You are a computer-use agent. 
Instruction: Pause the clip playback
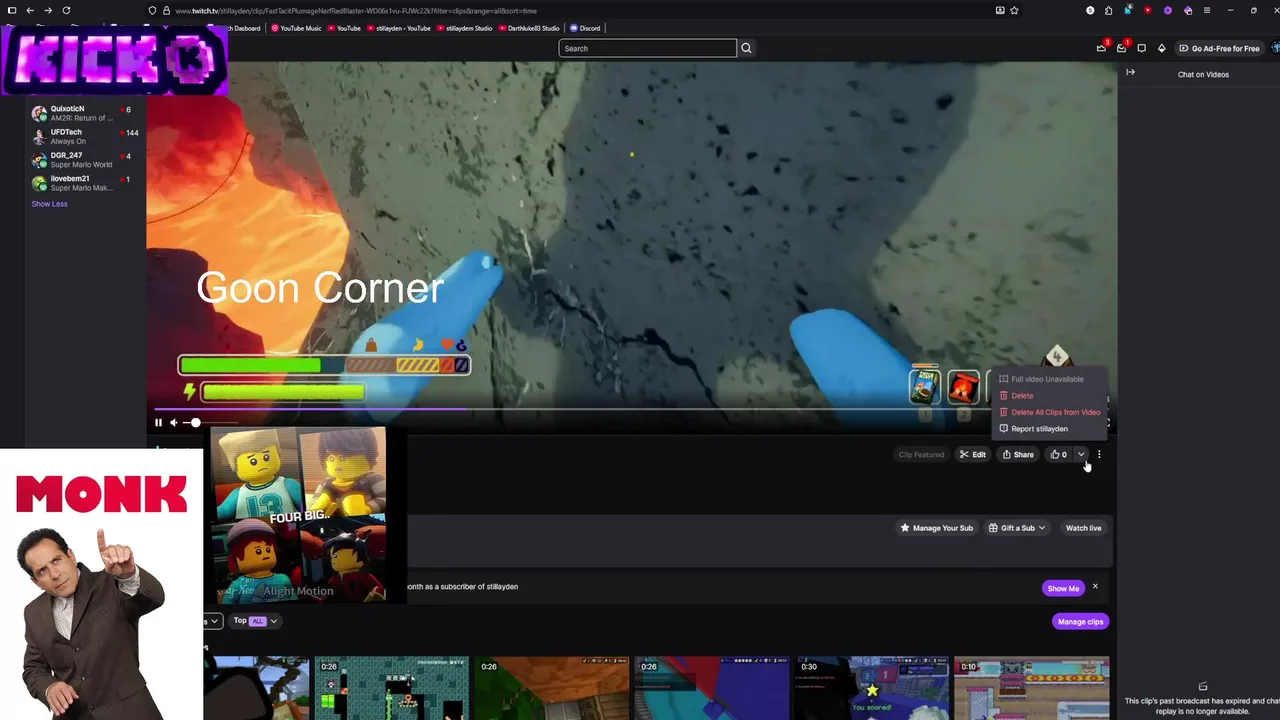(x=158, y=423)
